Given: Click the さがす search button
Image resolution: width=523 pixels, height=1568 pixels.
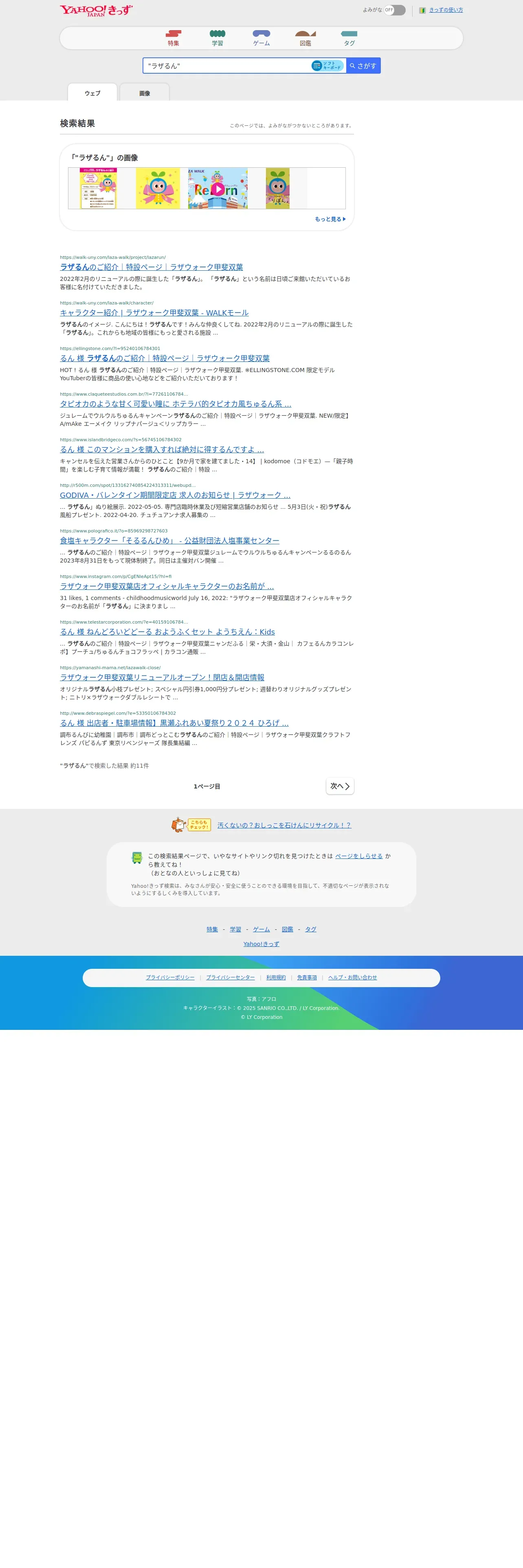Looking at the screenshot, I should tap(363, 66).
